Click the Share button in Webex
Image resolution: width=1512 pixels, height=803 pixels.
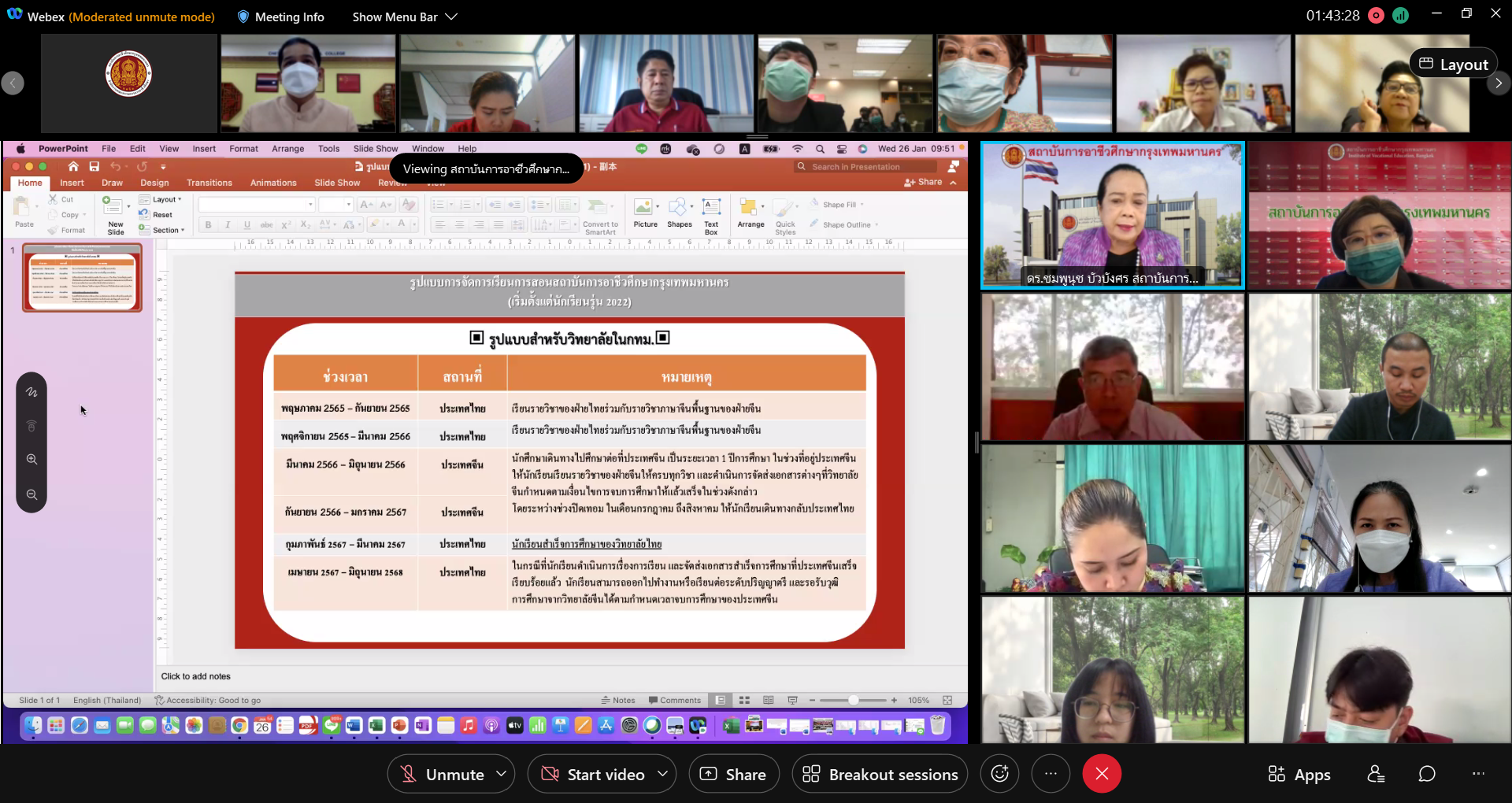733,774
